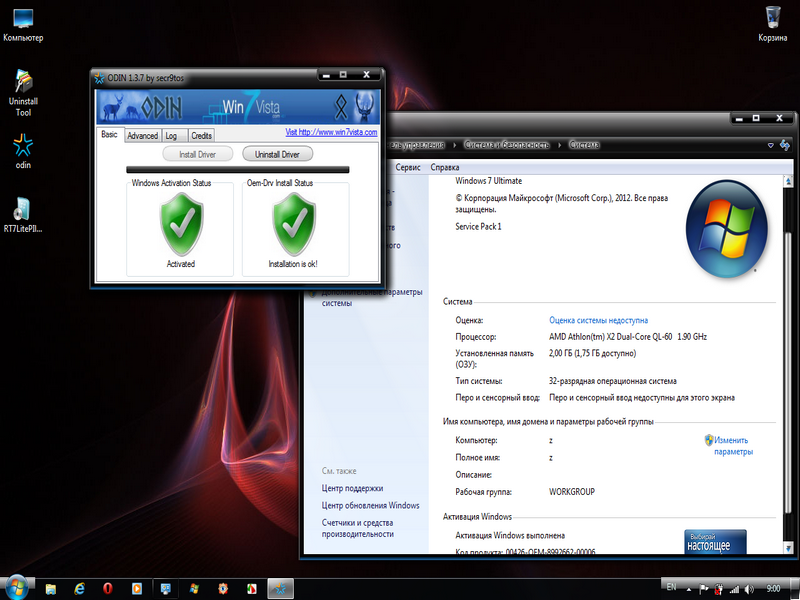Switch to the Basic tab in ODIN
This screenshot has width=800, height=600.
click(109, 134)
